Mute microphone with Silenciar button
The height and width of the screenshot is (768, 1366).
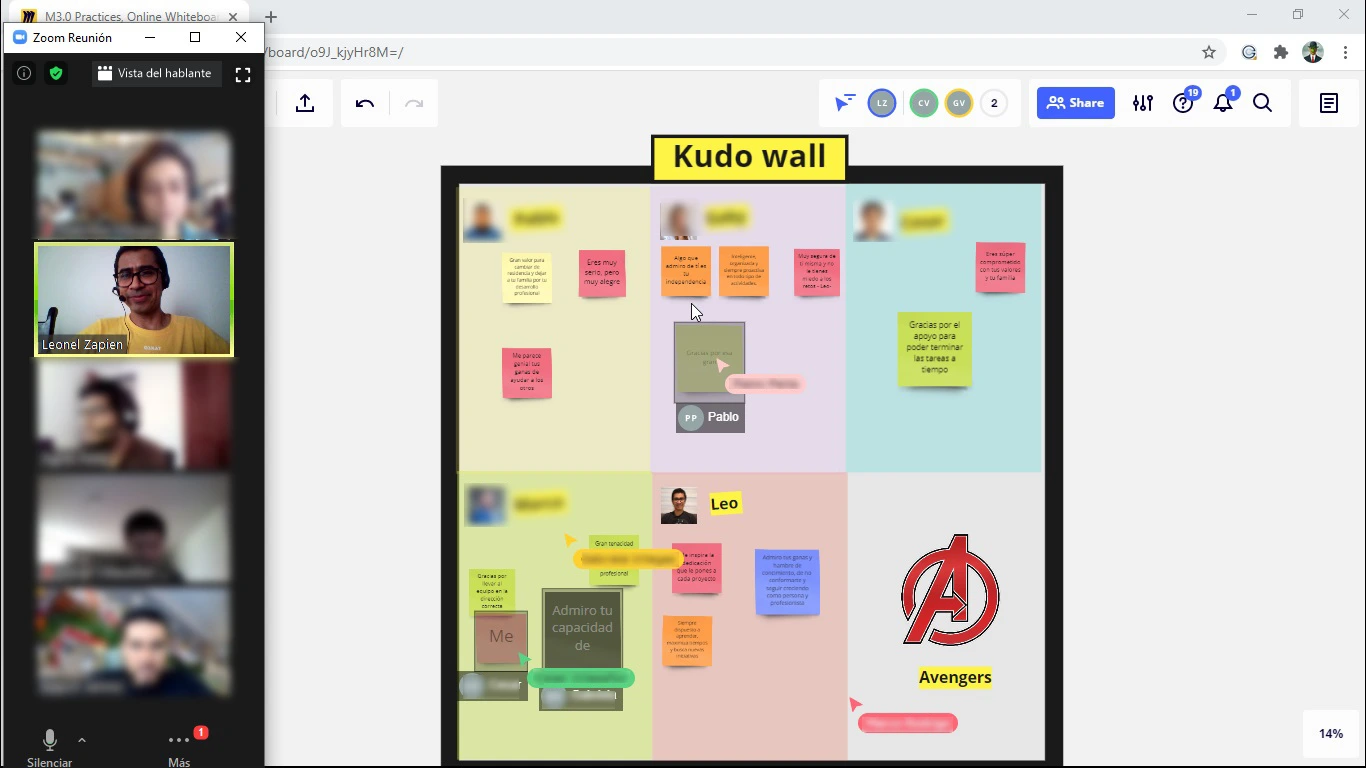[50, 746]
